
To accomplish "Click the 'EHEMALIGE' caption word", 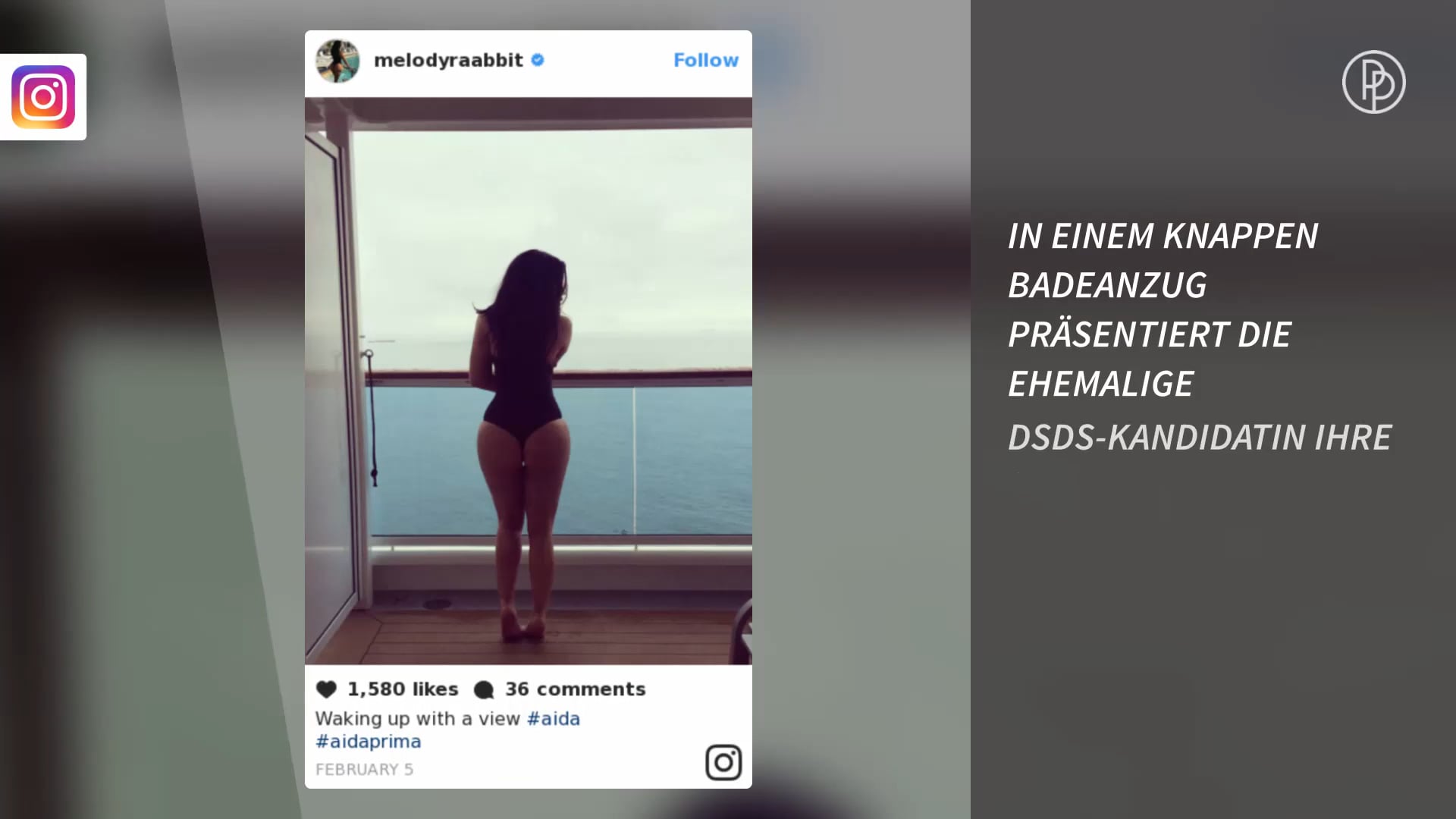I will point(1100,384).
